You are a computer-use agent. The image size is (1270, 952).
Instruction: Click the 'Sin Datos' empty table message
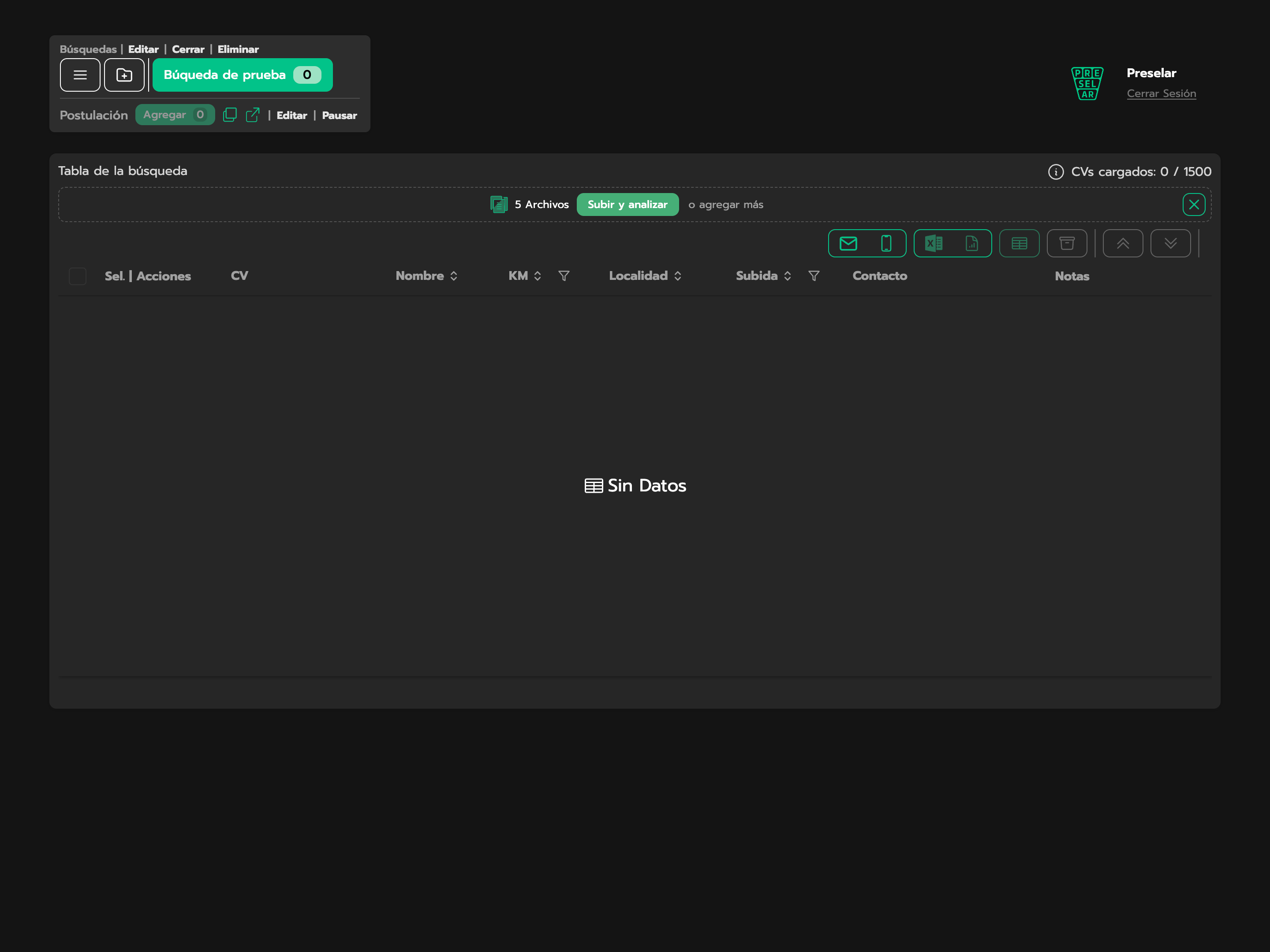[635, 485]
